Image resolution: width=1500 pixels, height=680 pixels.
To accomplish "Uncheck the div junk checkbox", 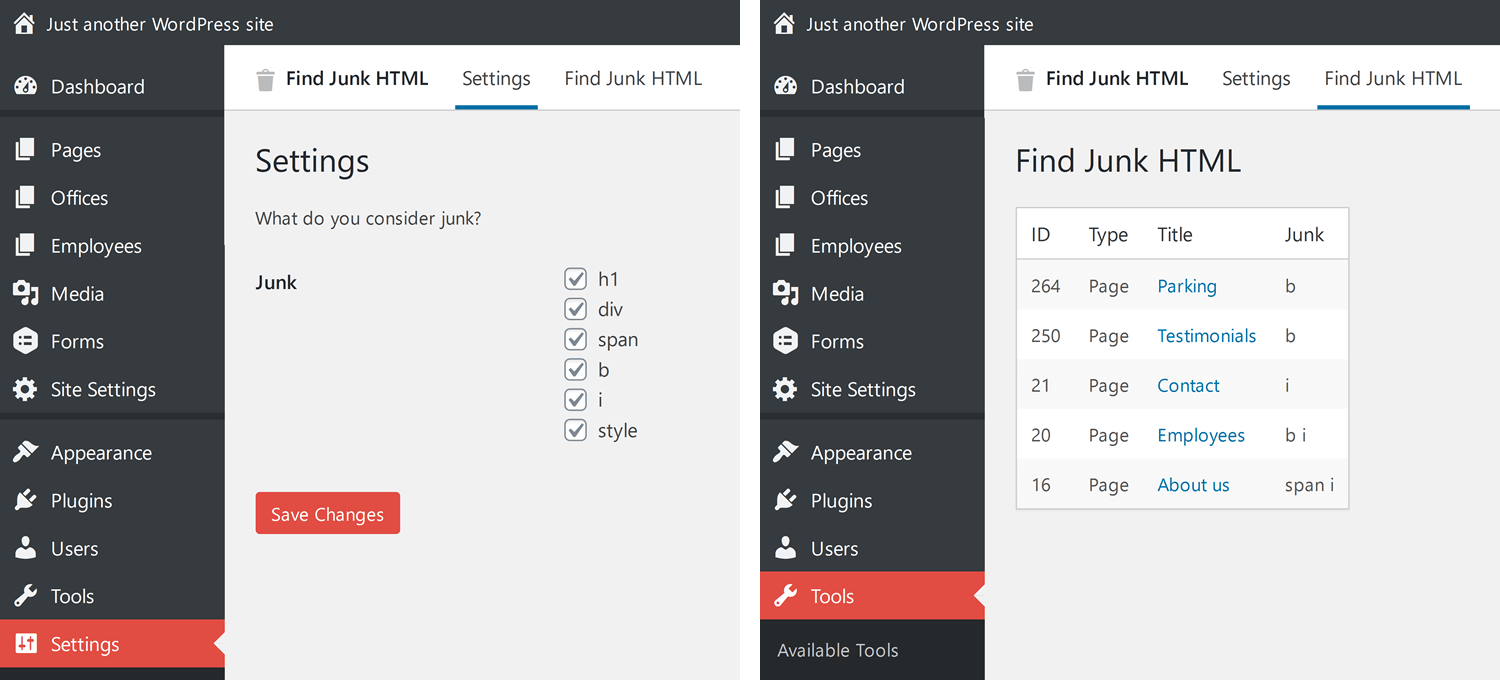I will [x=575, y=309].
